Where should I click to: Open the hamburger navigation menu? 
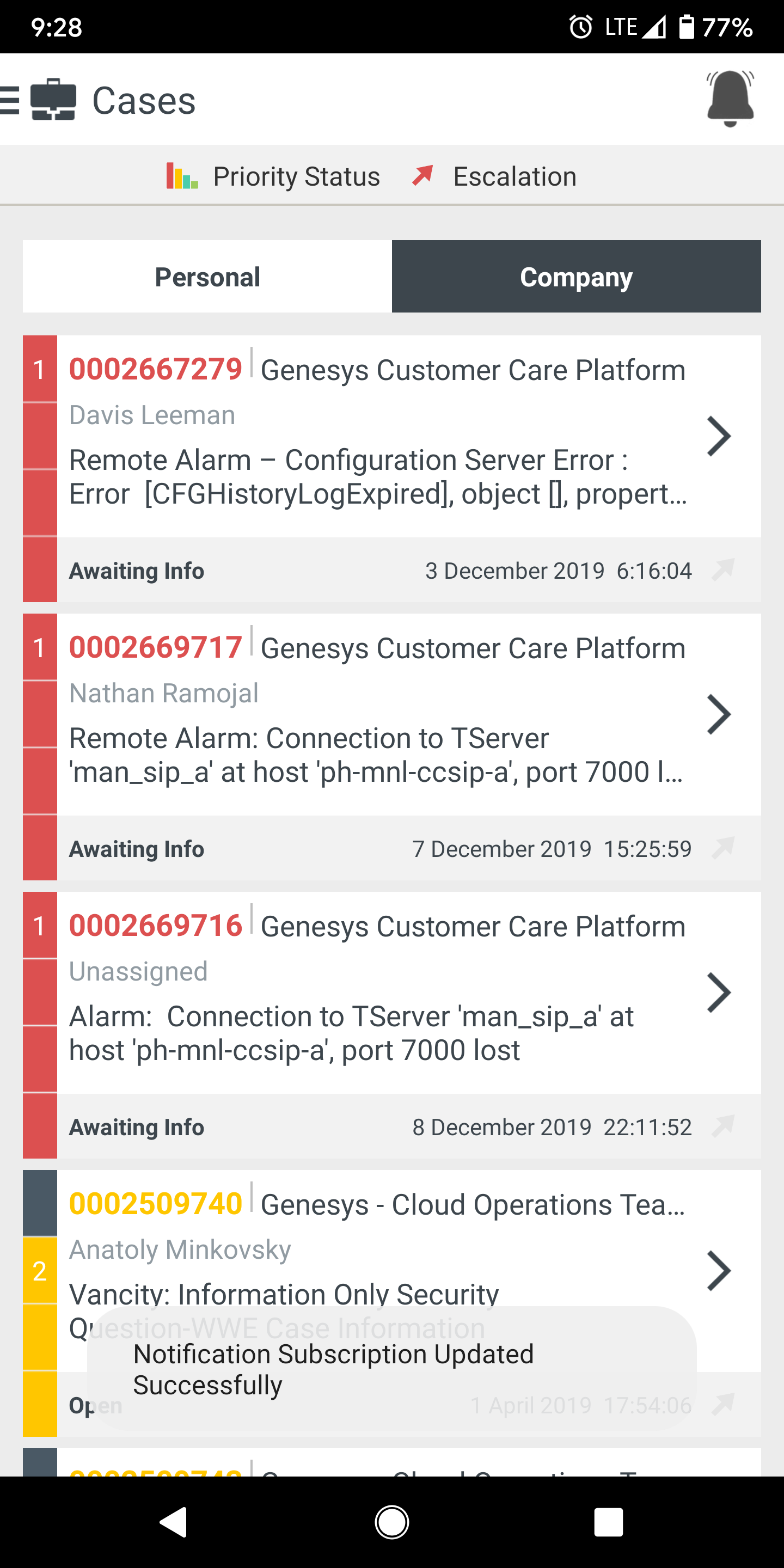point(10,100)
